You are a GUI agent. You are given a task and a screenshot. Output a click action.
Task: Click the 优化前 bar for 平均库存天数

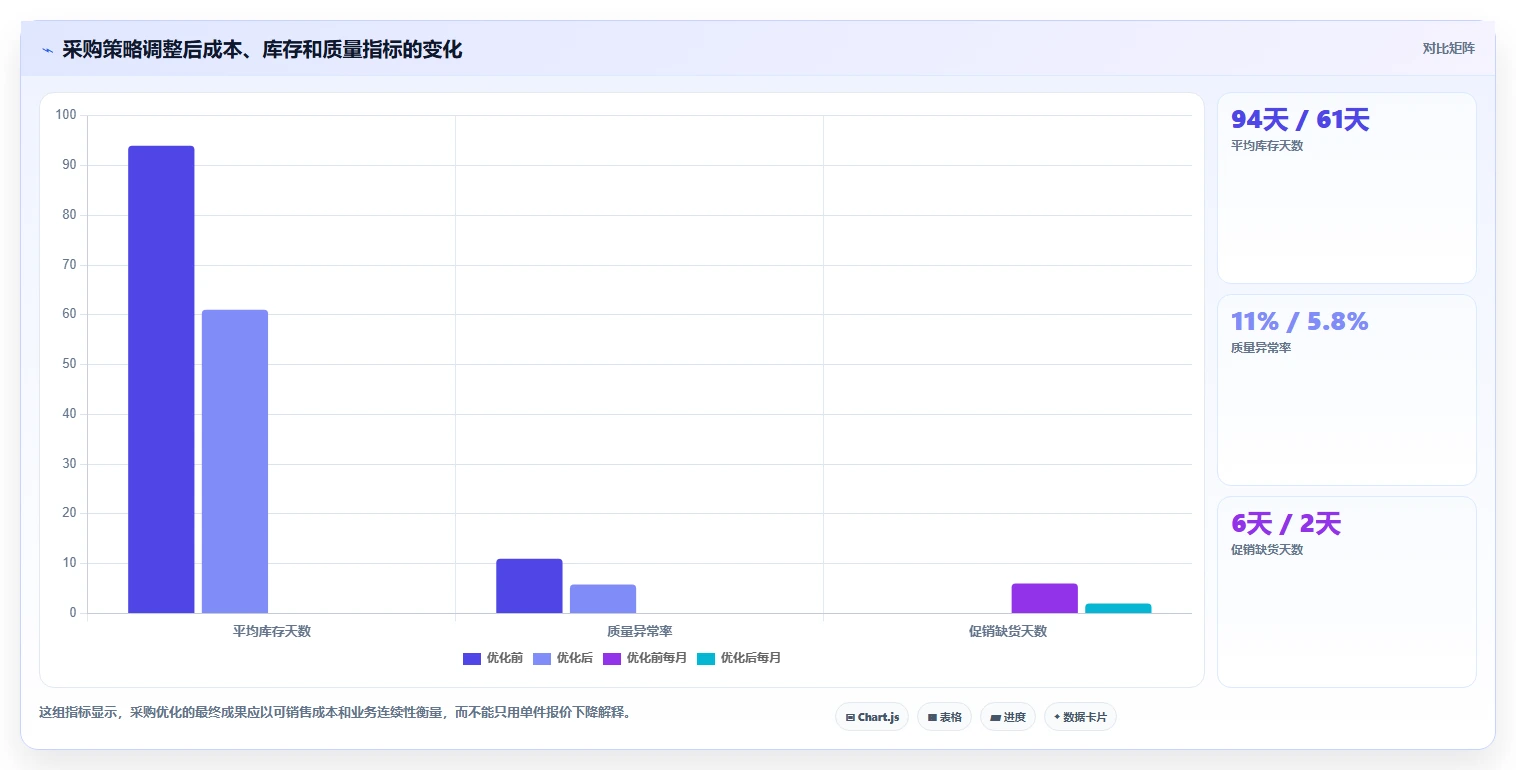(161, 379)
